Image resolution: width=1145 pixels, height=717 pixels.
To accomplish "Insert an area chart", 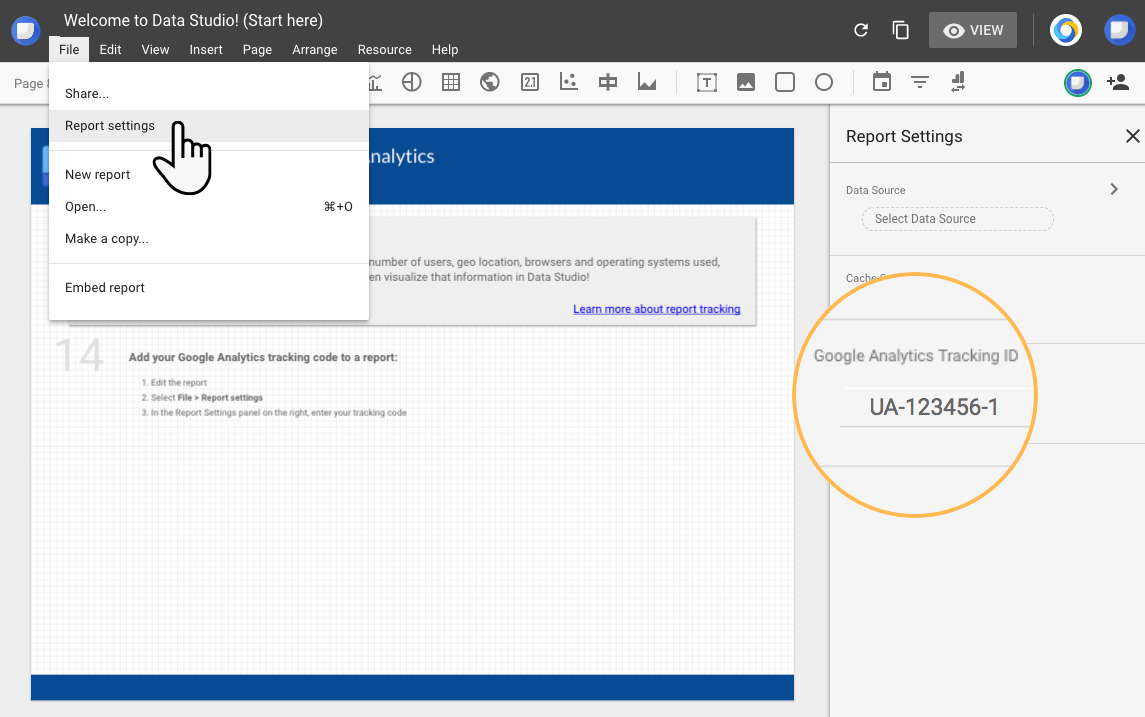I will coord(647,83).
